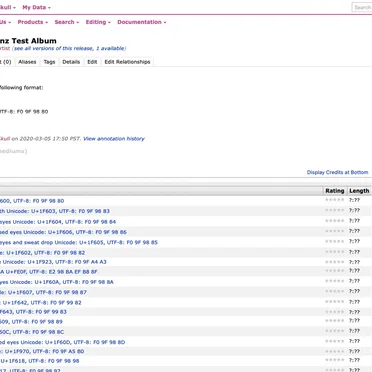Open track with U+1F618
Screen dimensions: 372x372
coord(39,361)
